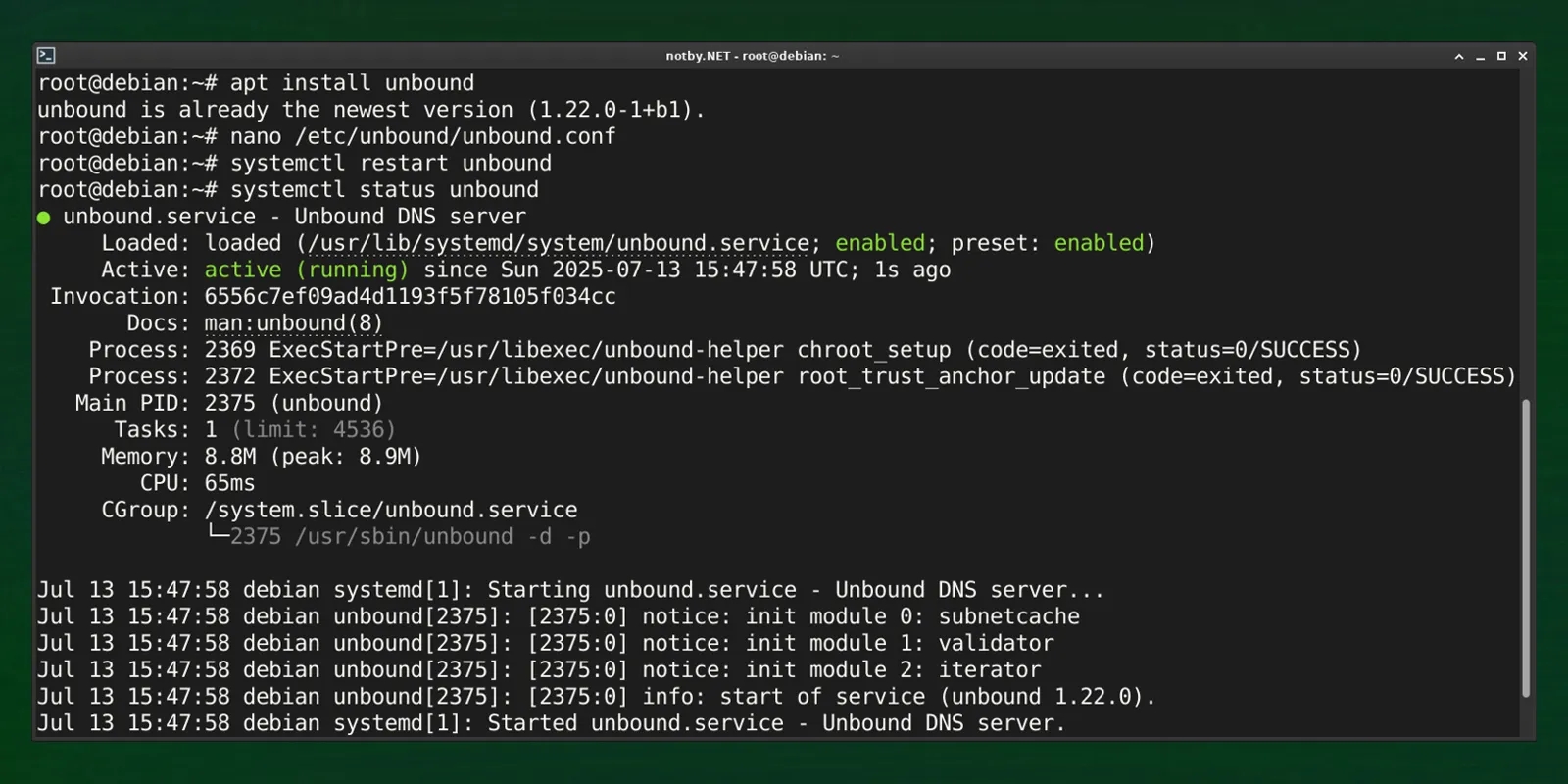Click the 'nano /etc/unbound/unbound.conf' command
This screenshot has height=784, width=1568.
point(422,136)
